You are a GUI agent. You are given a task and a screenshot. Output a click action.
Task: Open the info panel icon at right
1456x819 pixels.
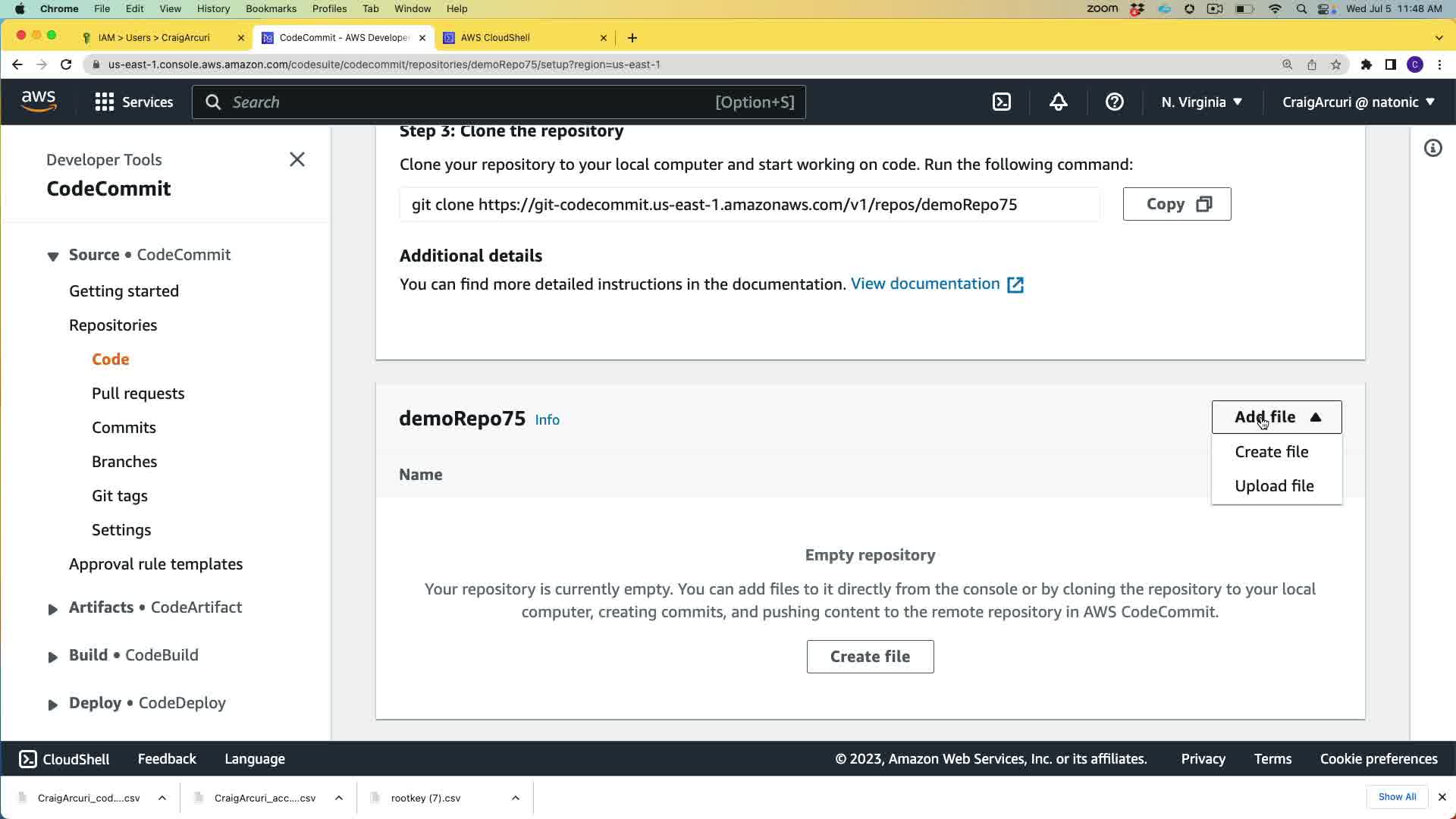pos(1432,149)
